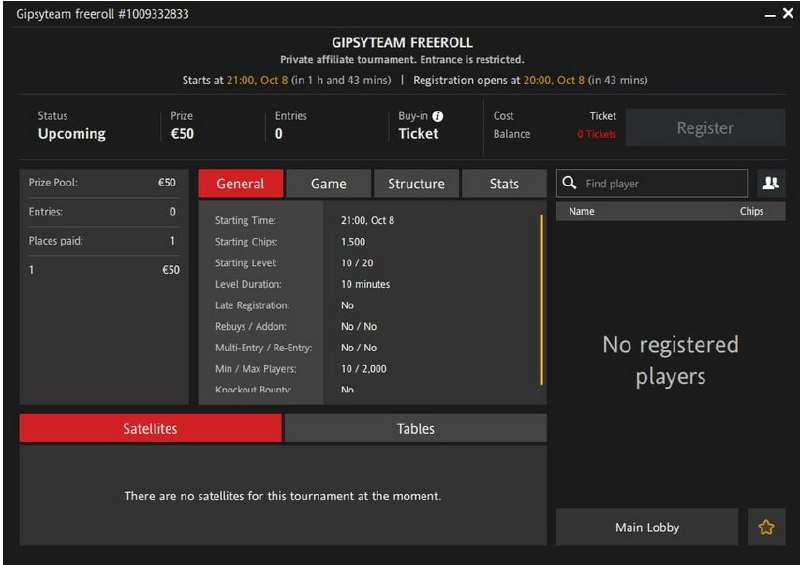Click the Prize '€50' value in status bar
The image size is (800, 565).
pos(182,134)
